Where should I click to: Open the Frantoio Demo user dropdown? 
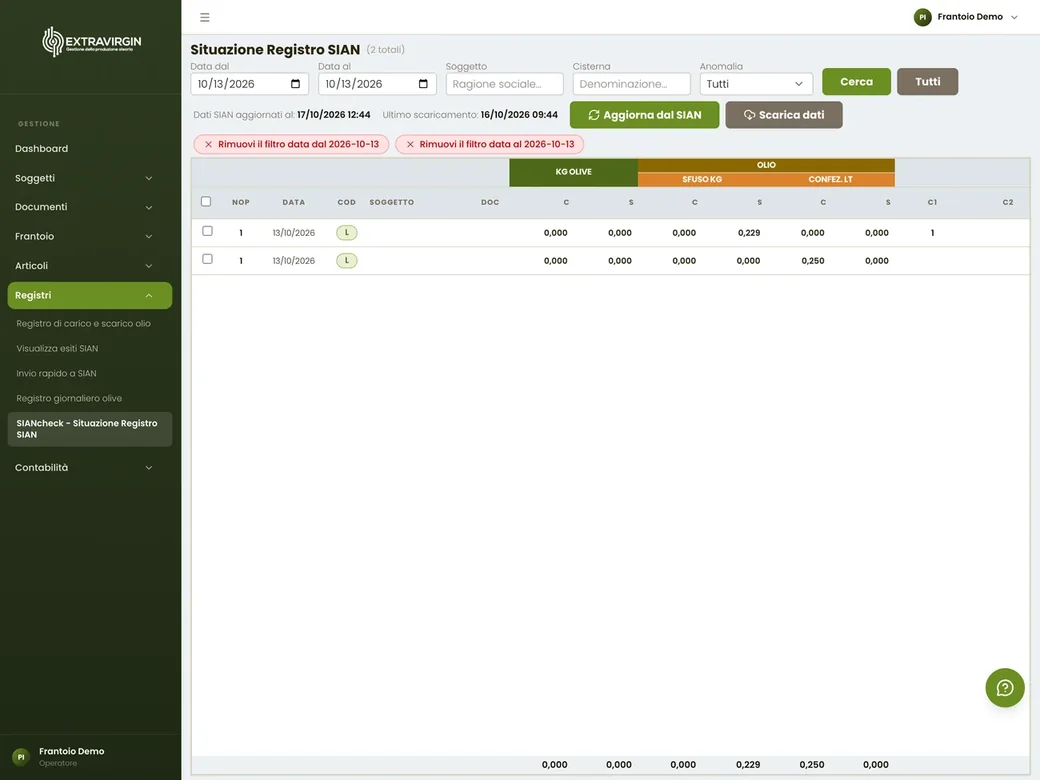coord(966,17)
